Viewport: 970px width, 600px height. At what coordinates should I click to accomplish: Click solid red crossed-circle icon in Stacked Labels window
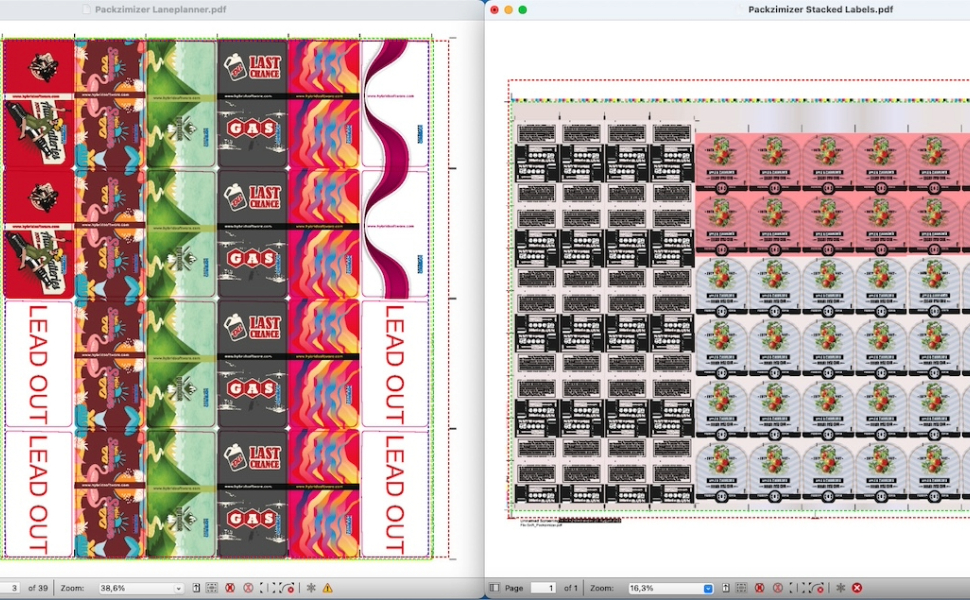coord(760,588)
